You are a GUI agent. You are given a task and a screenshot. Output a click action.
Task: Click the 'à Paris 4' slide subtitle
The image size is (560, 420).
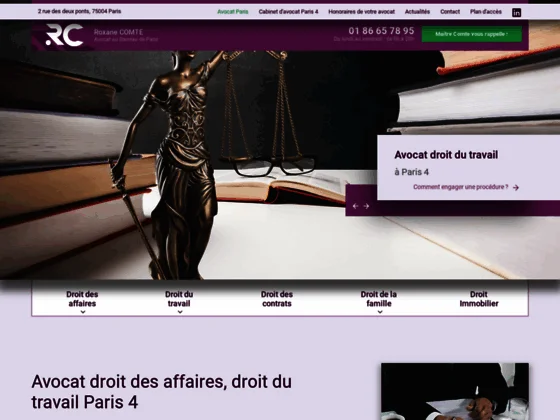click(x=411, y=172)
